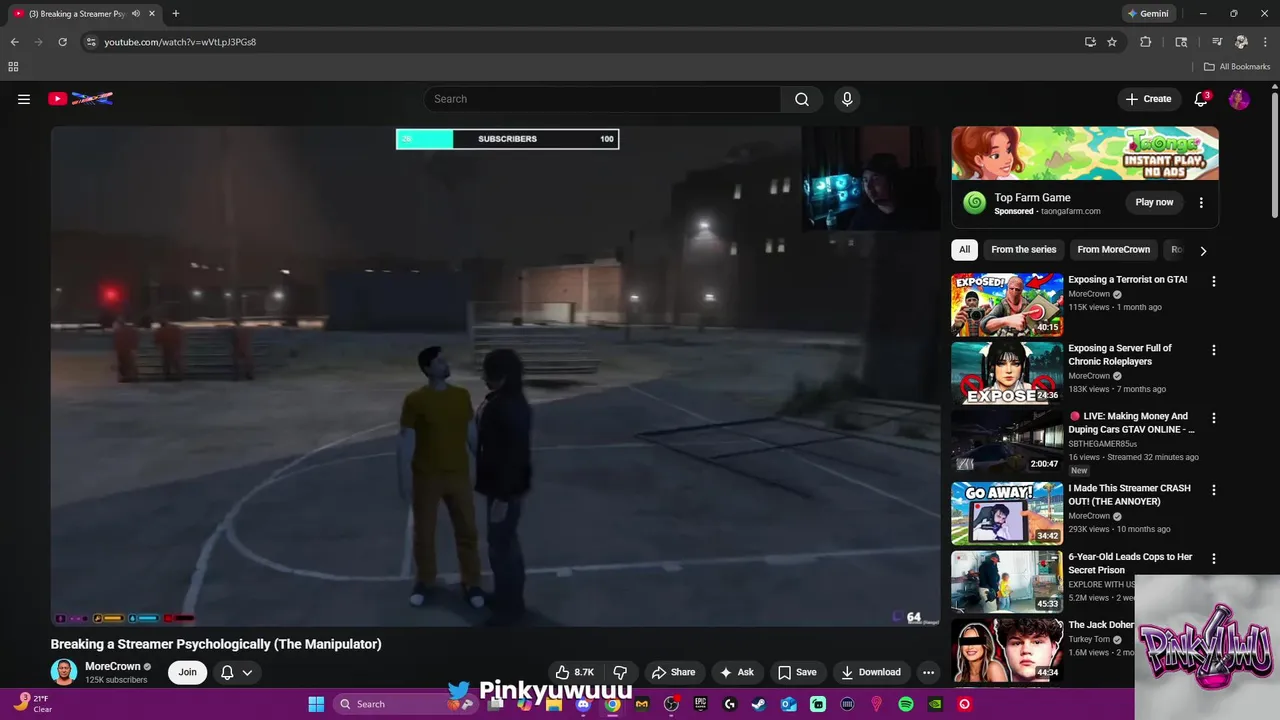
Task: Open the YouTube hamburger guide menu
Action: coord(24,99)
